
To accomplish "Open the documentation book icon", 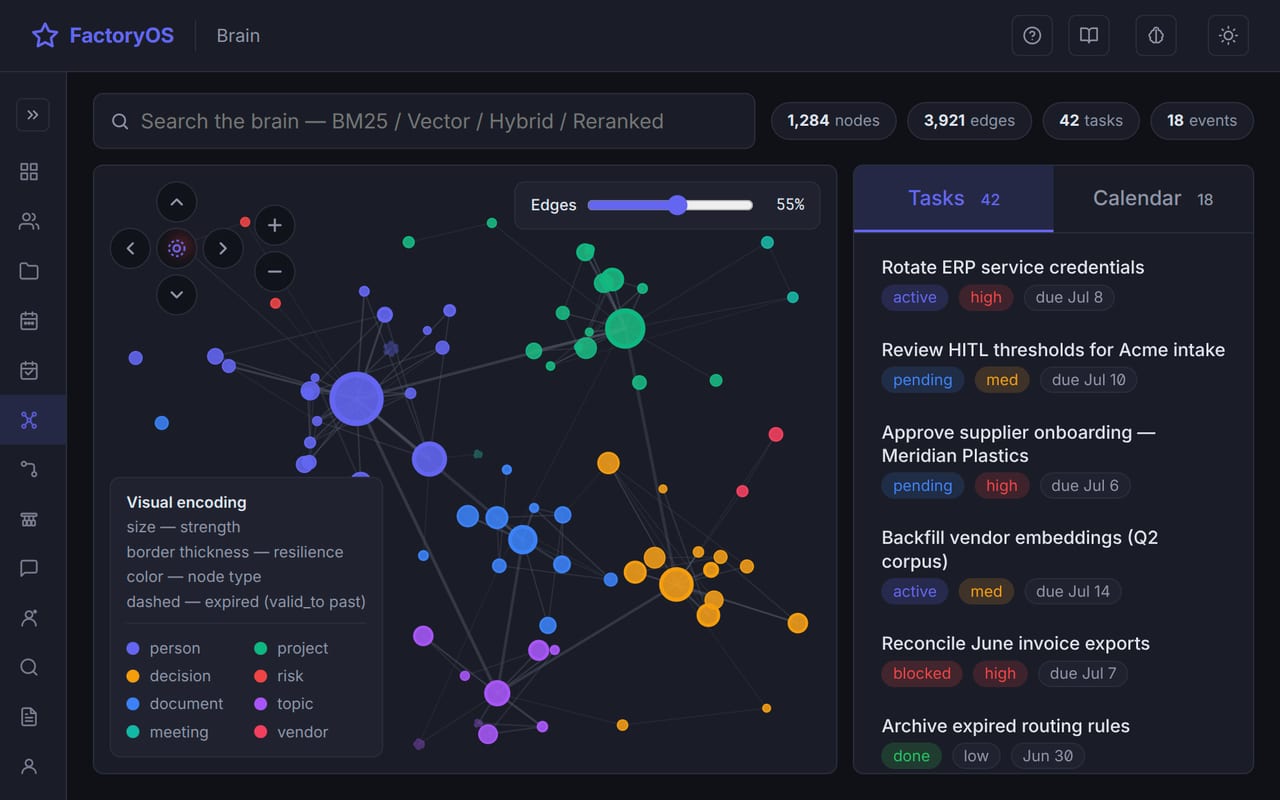I will [x=1089, y=36].
